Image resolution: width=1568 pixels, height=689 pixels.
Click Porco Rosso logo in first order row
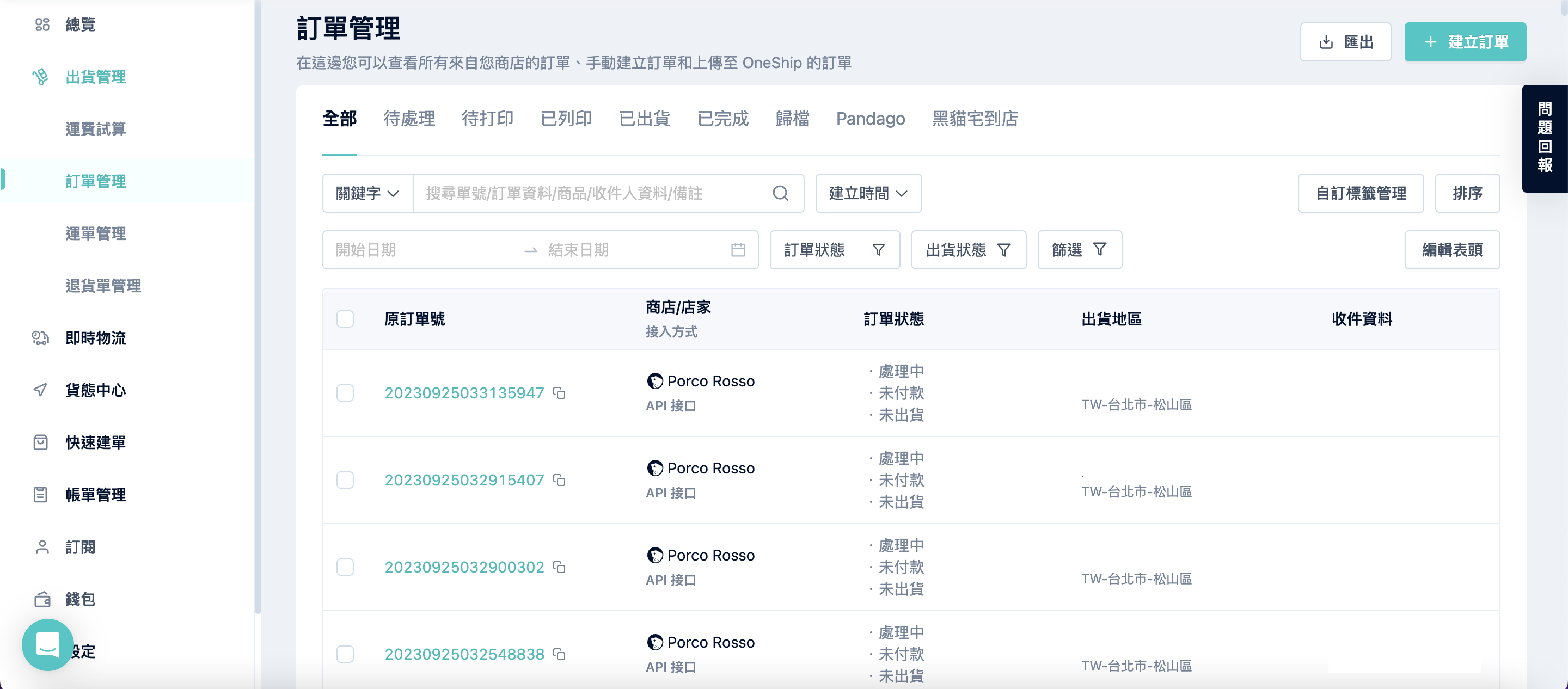[655, 381]
